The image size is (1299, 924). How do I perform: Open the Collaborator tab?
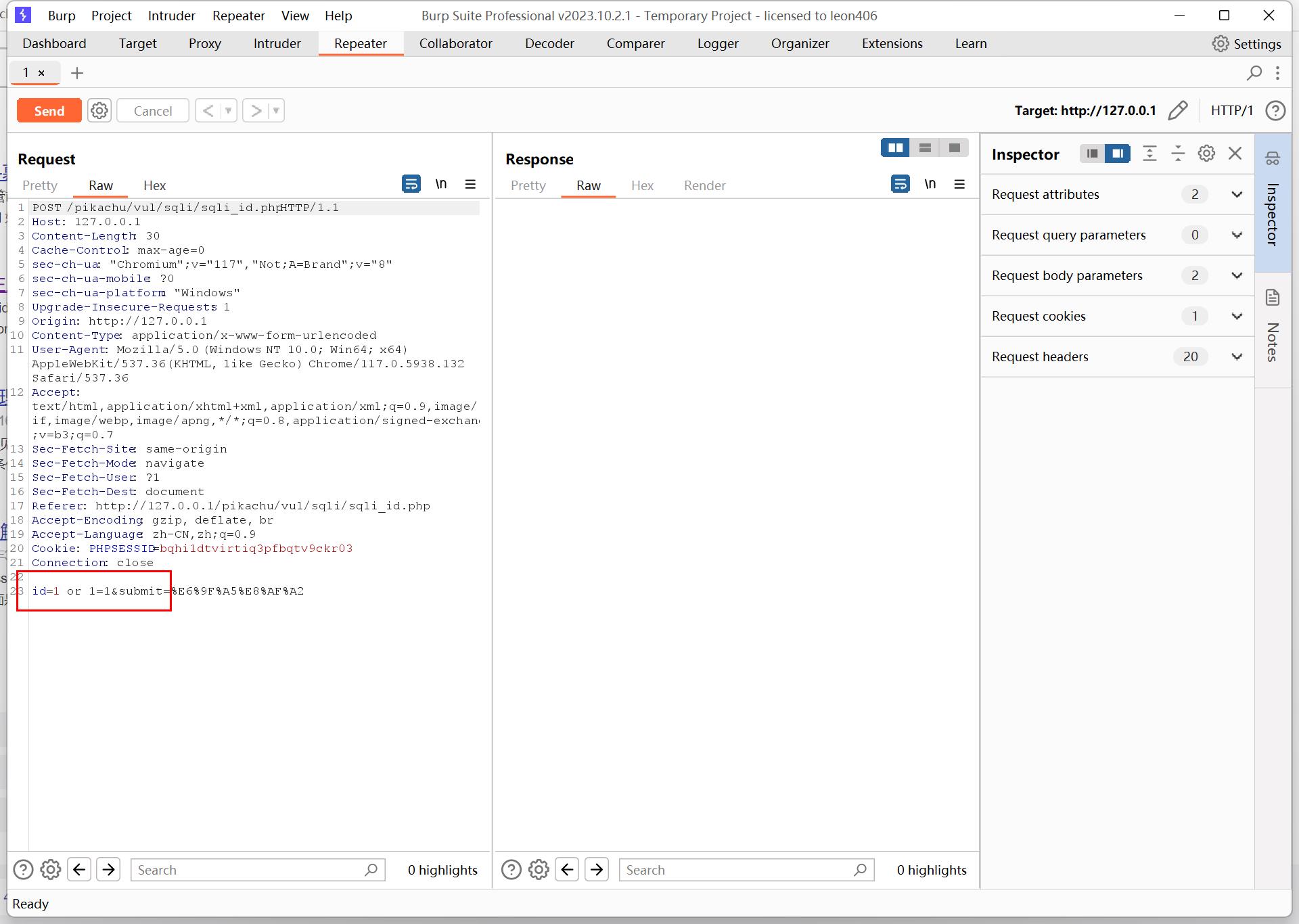point(455,43)
